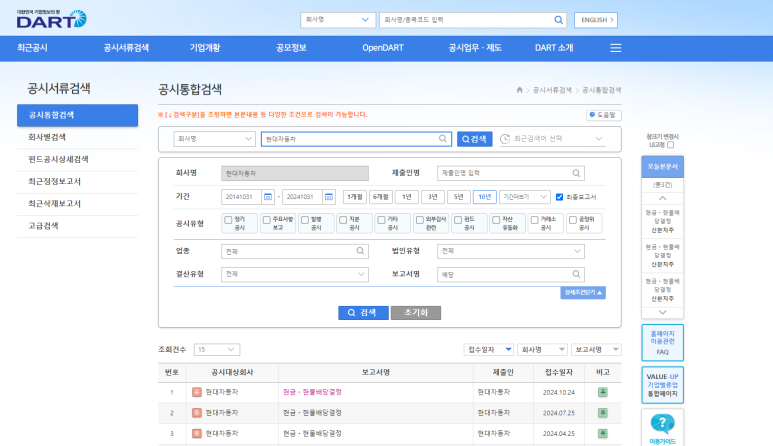Viewport: 773px width, 446px height.
Task: Expand the 최근검색어 선택 dropdown
Action: click(x=552, y=139)
